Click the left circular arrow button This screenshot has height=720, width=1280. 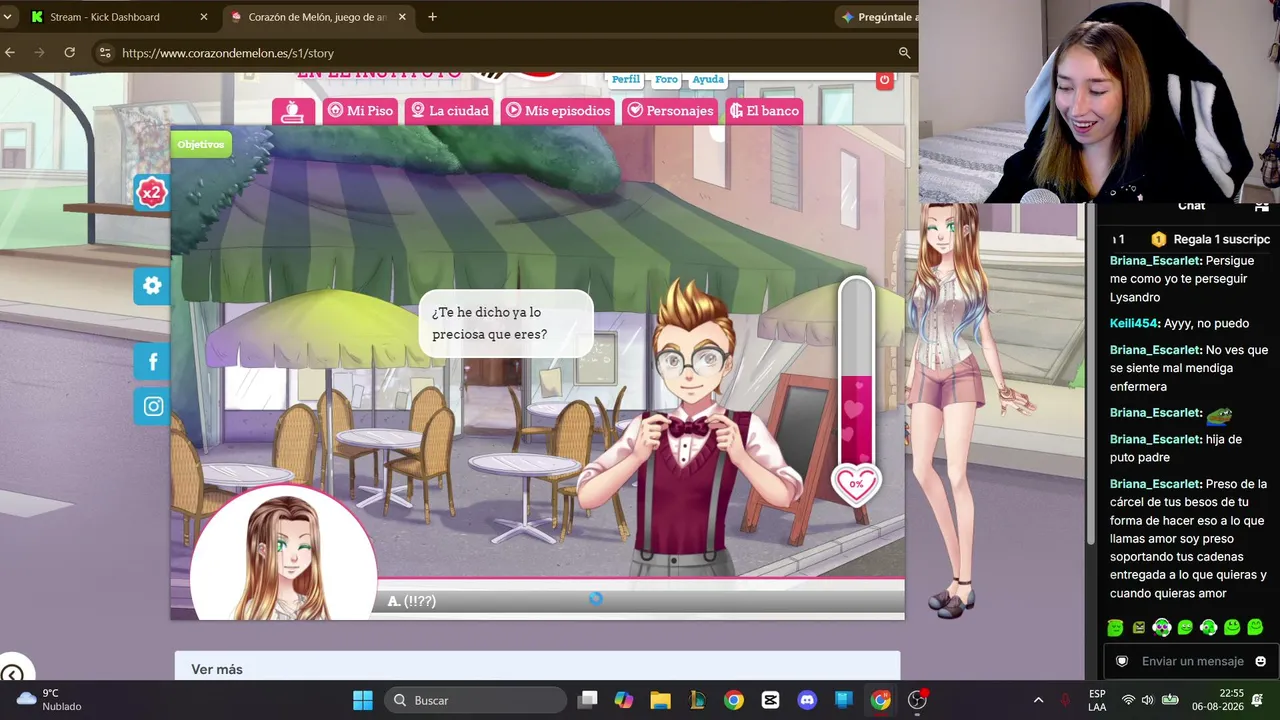(x=12, y=674)
